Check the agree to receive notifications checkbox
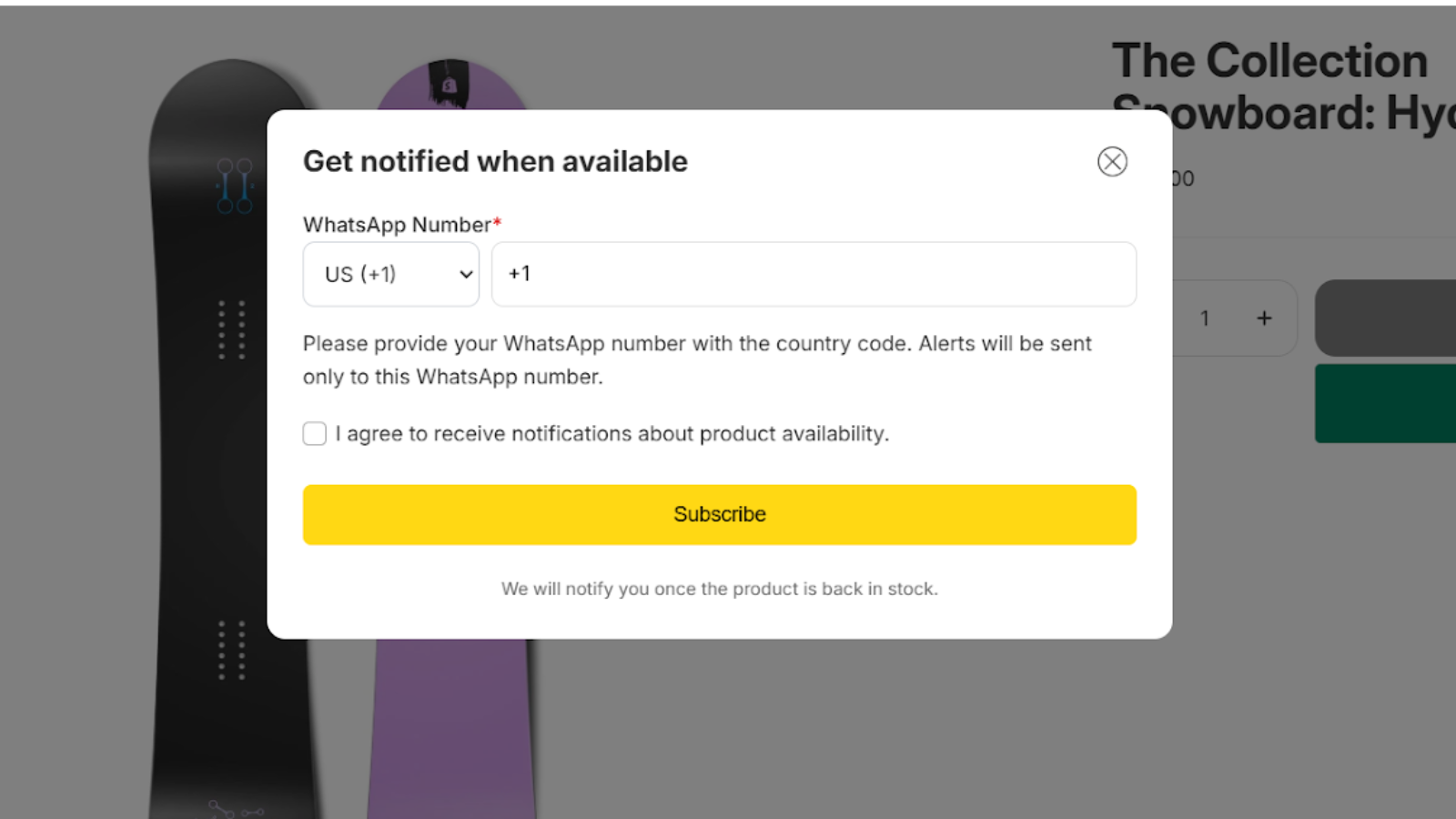Viewport: 1456px width, 819px height. click(x=314, y=434)
